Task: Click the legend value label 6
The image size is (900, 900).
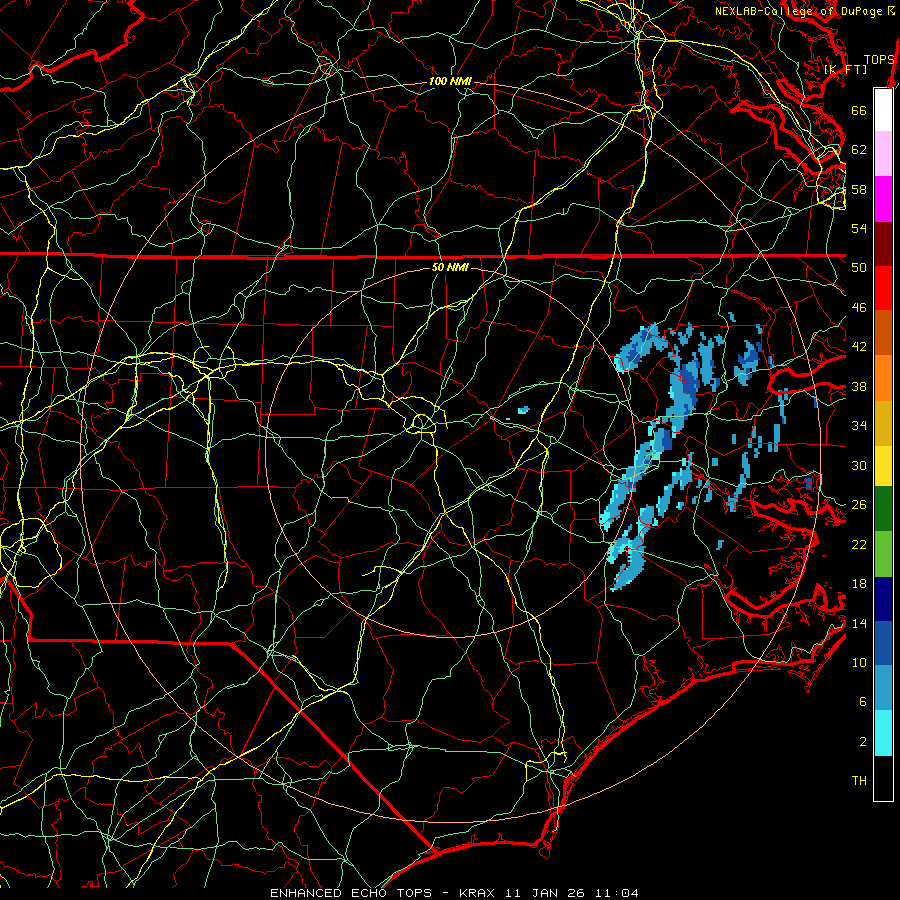Action: (862, 702)
